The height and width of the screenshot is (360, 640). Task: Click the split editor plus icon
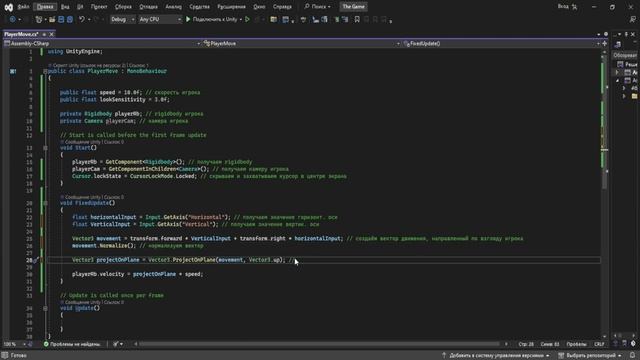point(604,43)
